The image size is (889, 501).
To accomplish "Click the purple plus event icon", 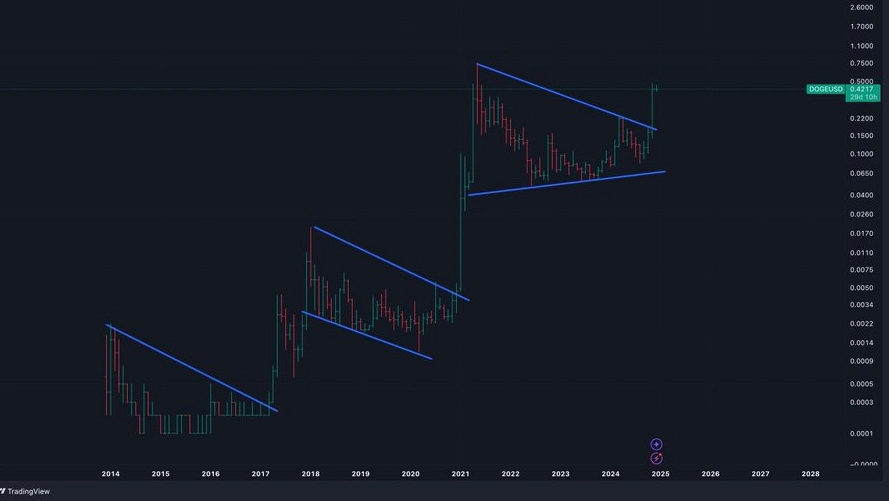I will [656, 444].
